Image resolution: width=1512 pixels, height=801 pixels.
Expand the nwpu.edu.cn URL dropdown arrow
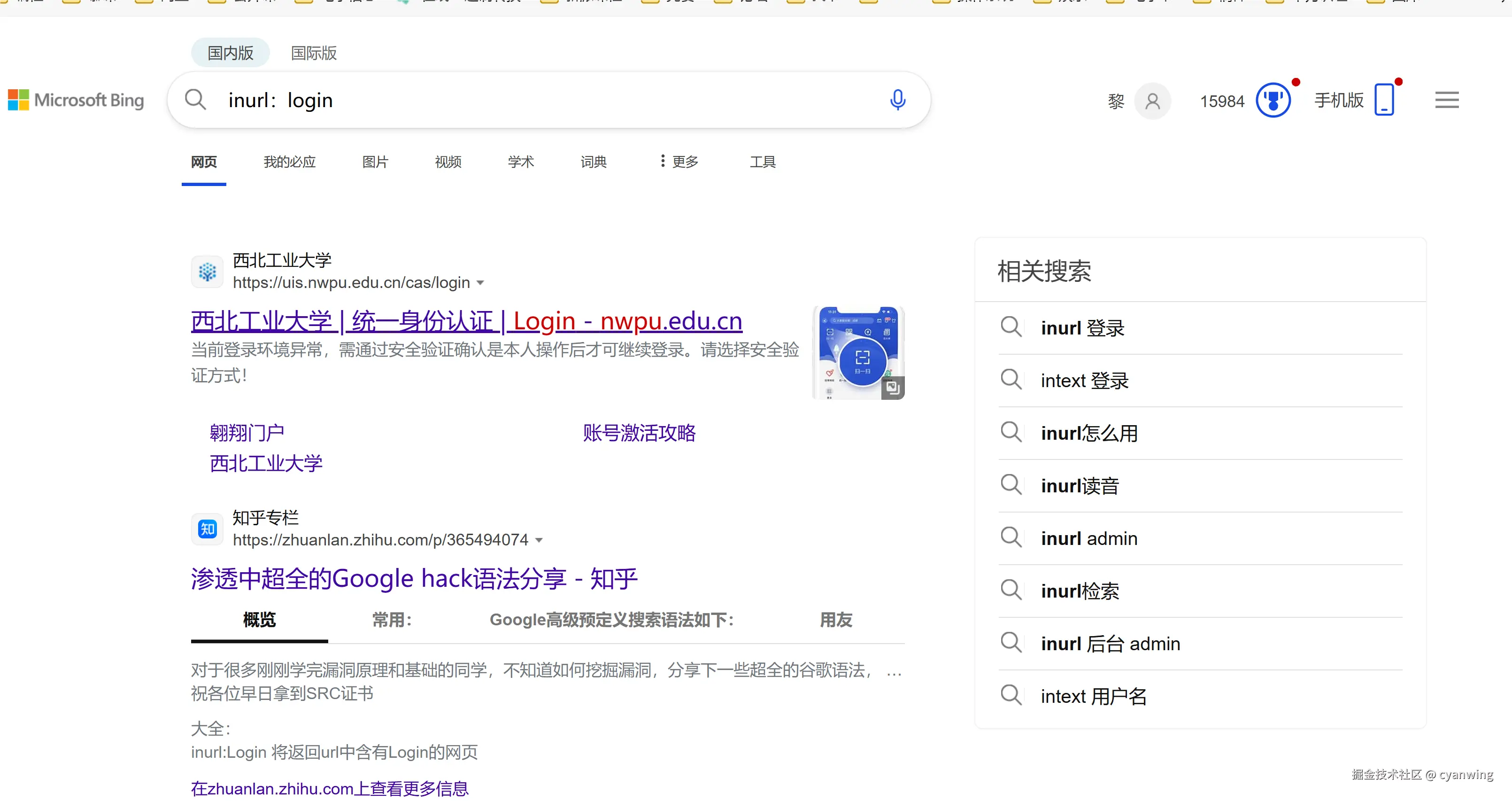480,283
